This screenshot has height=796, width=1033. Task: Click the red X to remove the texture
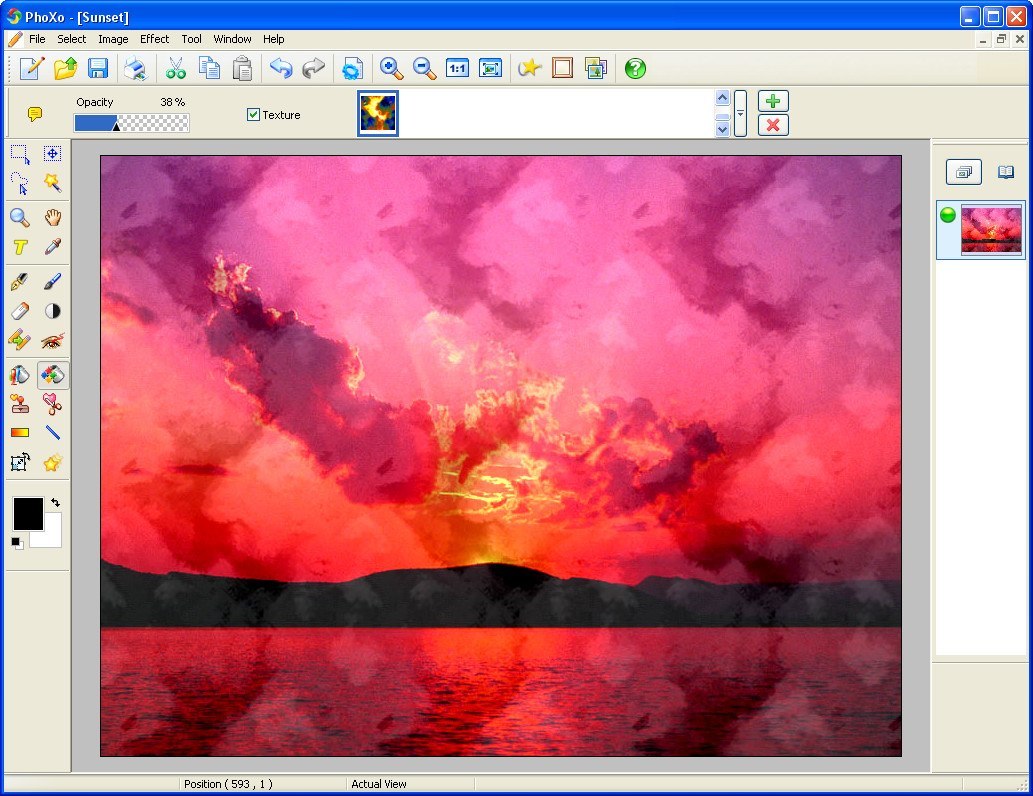[773, 125]
